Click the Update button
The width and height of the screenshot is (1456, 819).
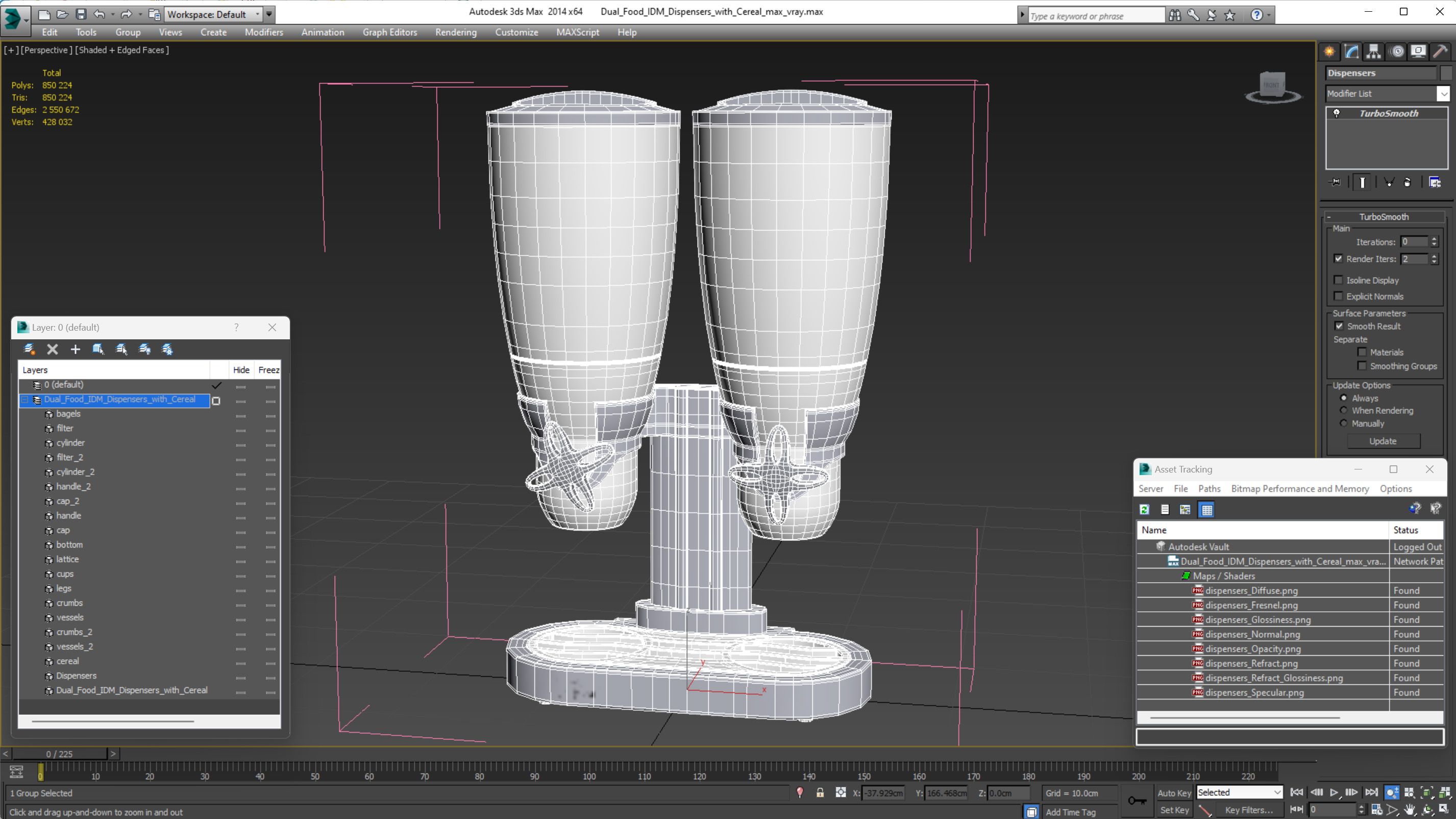coord(1383,441)
